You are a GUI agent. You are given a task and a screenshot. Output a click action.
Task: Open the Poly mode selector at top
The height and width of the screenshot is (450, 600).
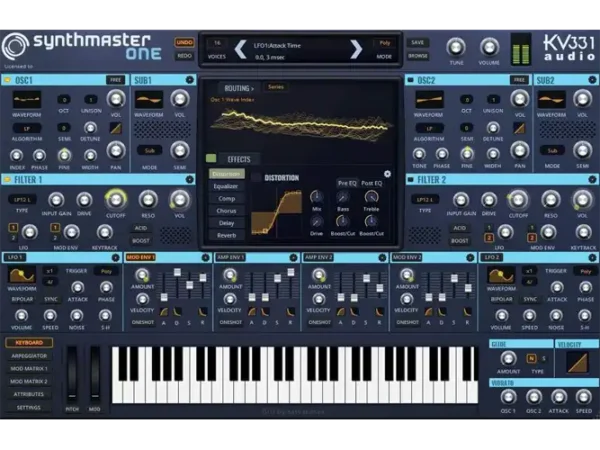384,43
